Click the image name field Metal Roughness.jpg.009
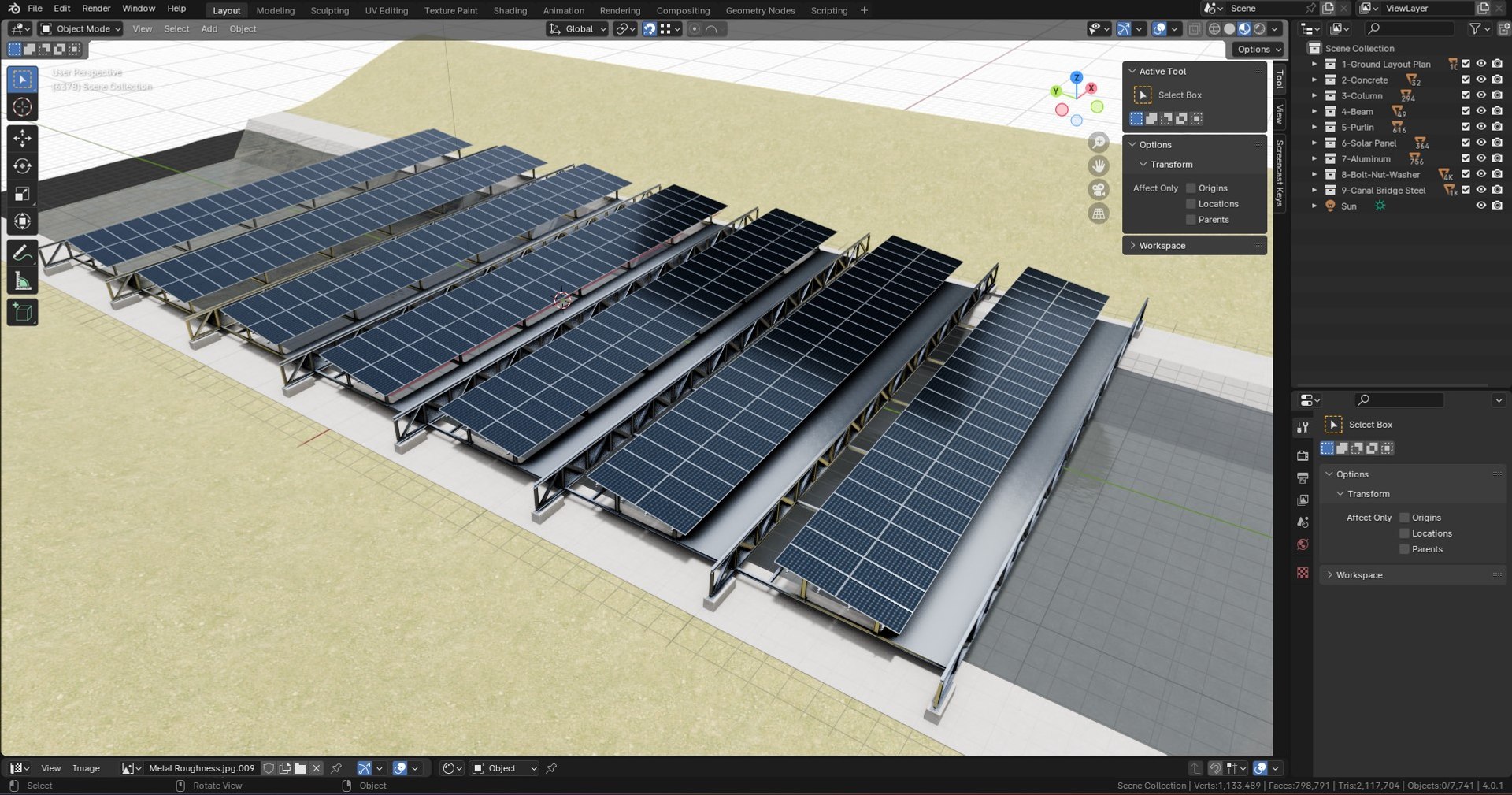1512x795 pixels. pos(202,768)
